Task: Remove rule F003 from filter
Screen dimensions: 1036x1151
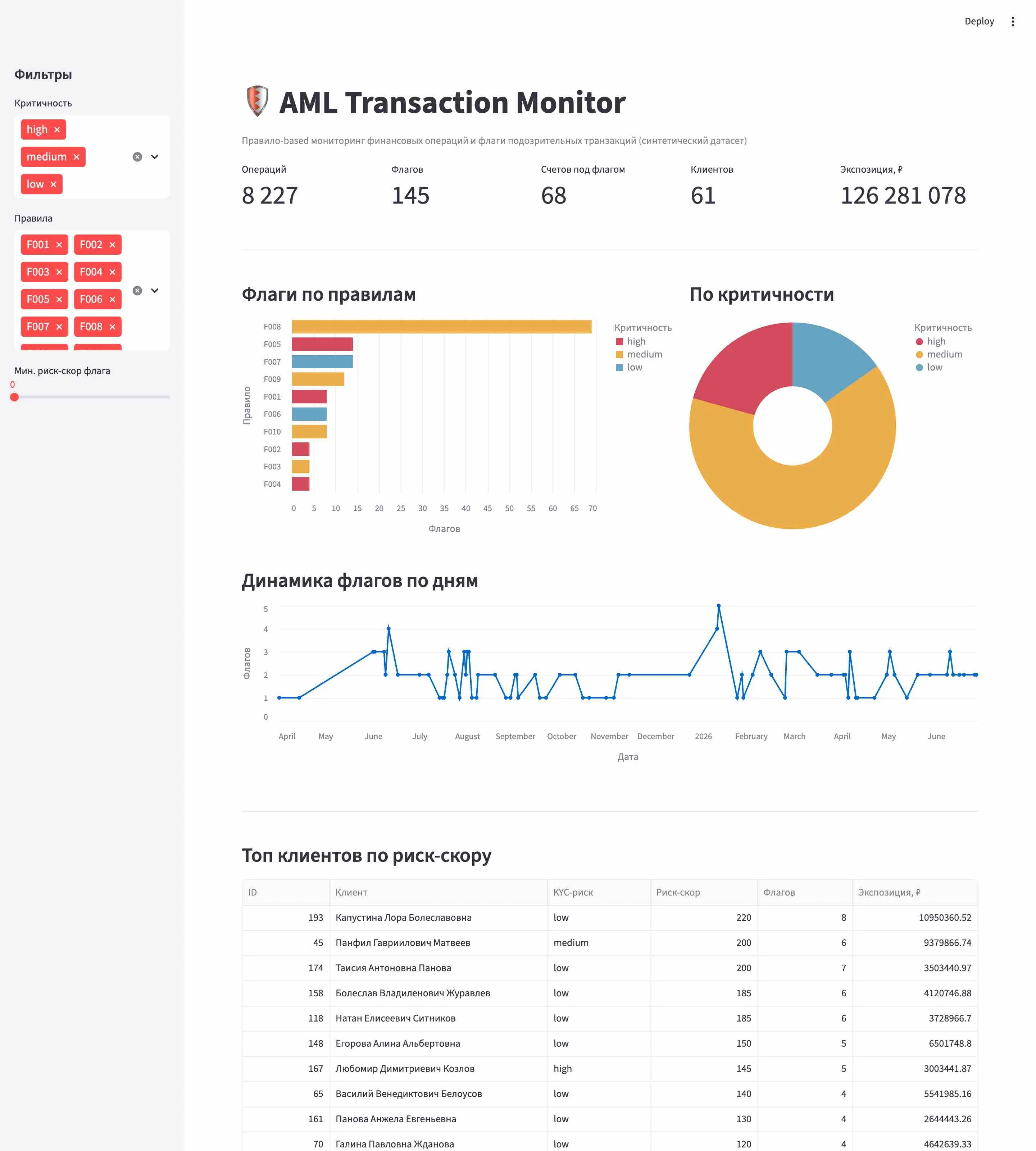Action: (59, 272)
